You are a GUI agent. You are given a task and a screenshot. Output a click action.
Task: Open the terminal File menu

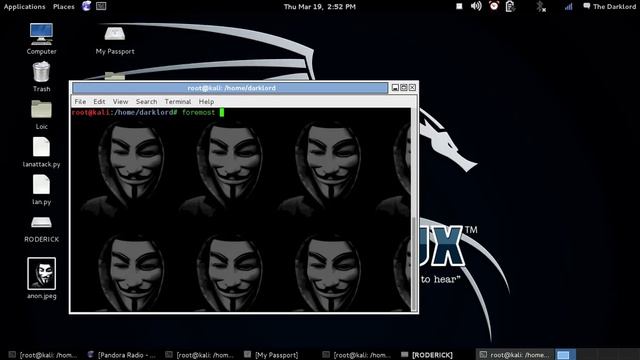pos(80,102)
